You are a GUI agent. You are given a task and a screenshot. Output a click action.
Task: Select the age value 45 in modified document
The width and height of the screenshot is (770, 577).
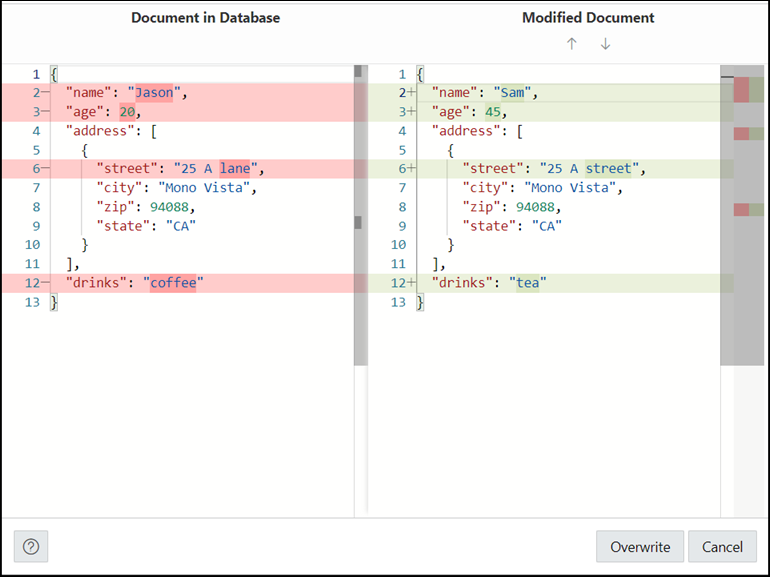pos(493,111)
